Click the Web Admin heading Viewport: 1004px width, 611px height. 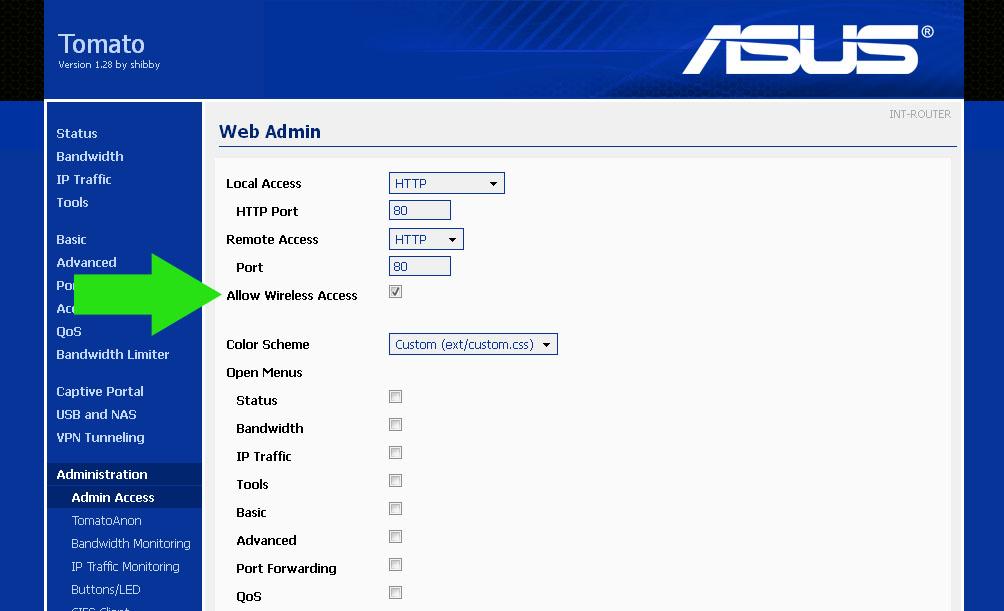click(270, 131)
